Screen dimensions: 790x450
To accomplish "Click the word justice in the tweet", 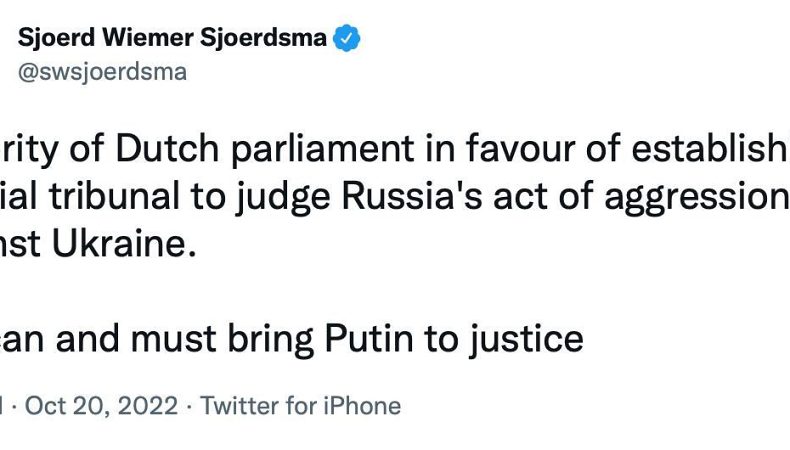I will tap(526, 341).
